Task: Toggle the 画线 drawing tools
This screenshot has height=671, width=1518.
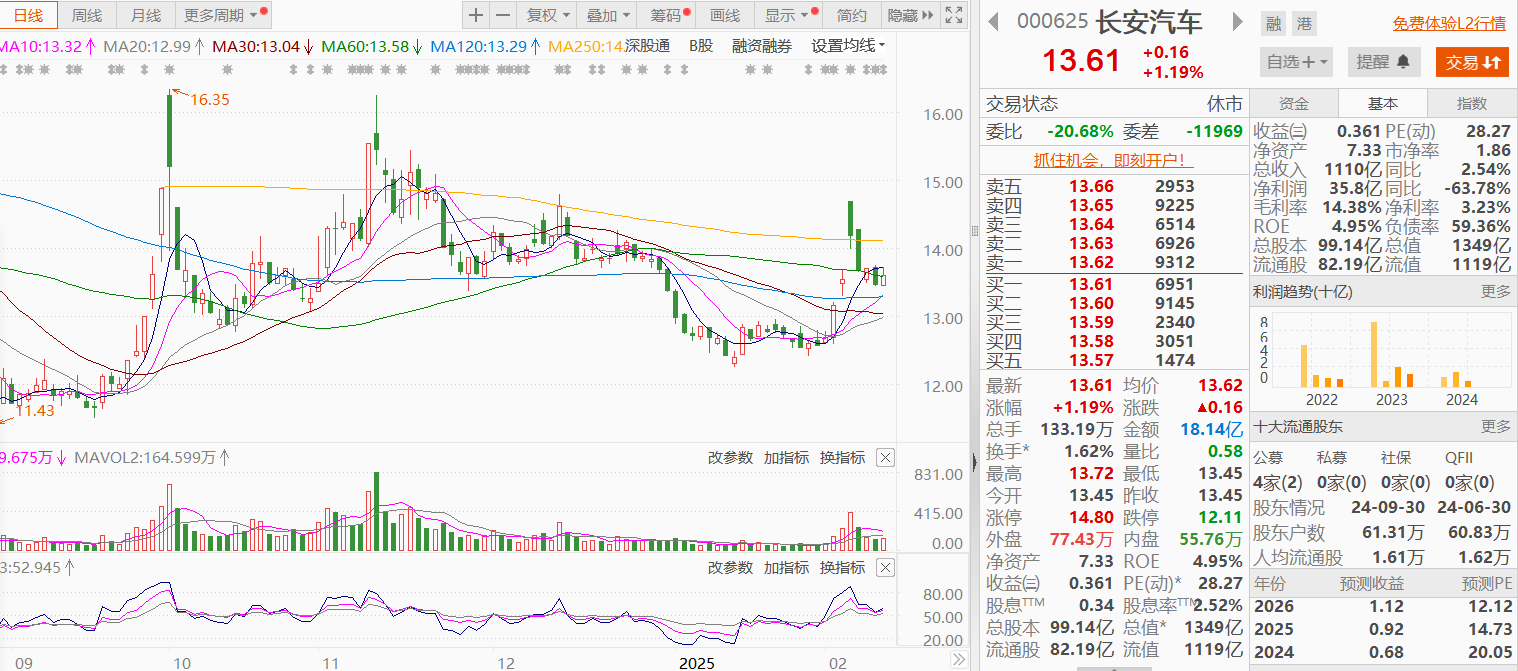Action: [725, 15]
